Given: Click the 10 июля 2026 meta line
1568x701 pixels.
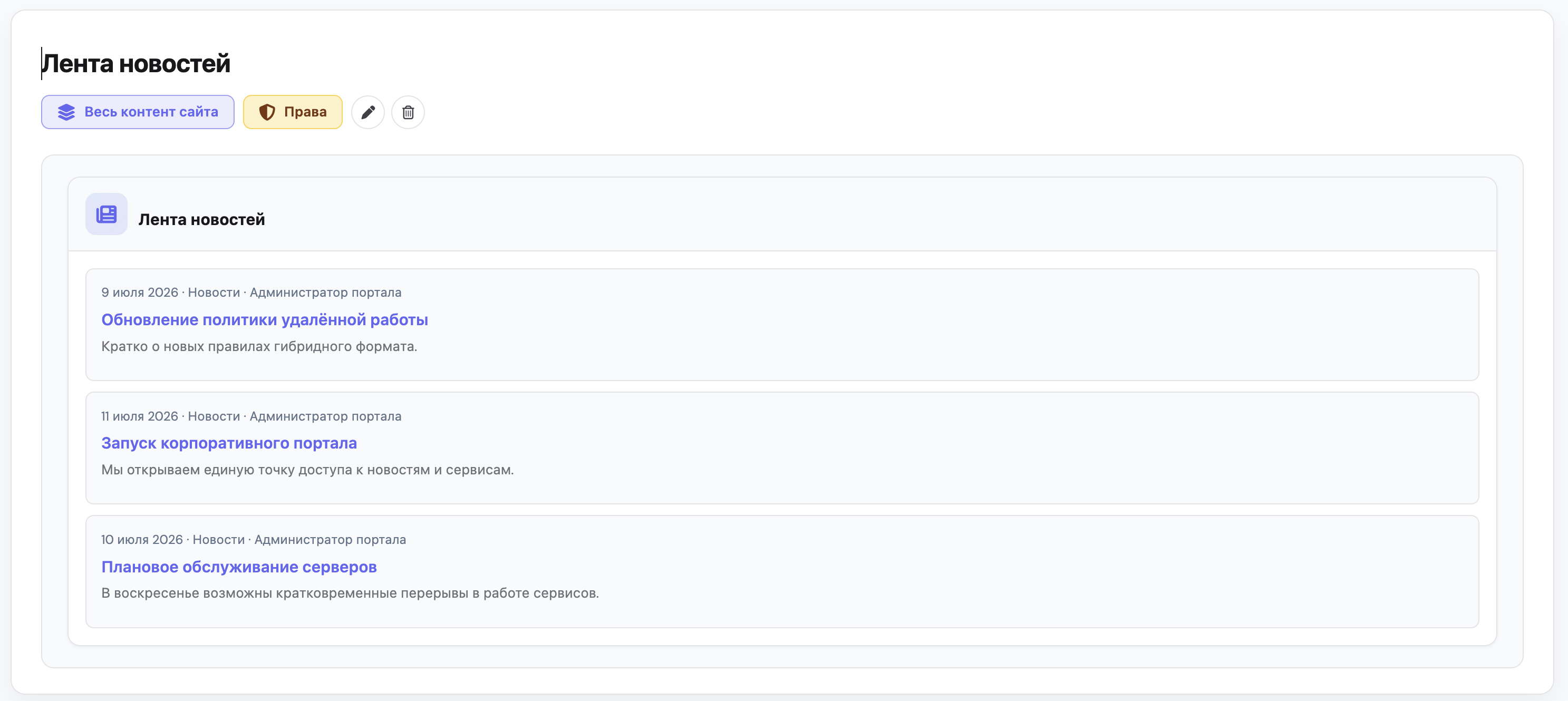Looking at the screenshot, I should pyautogui.click(x=254, y=539).
